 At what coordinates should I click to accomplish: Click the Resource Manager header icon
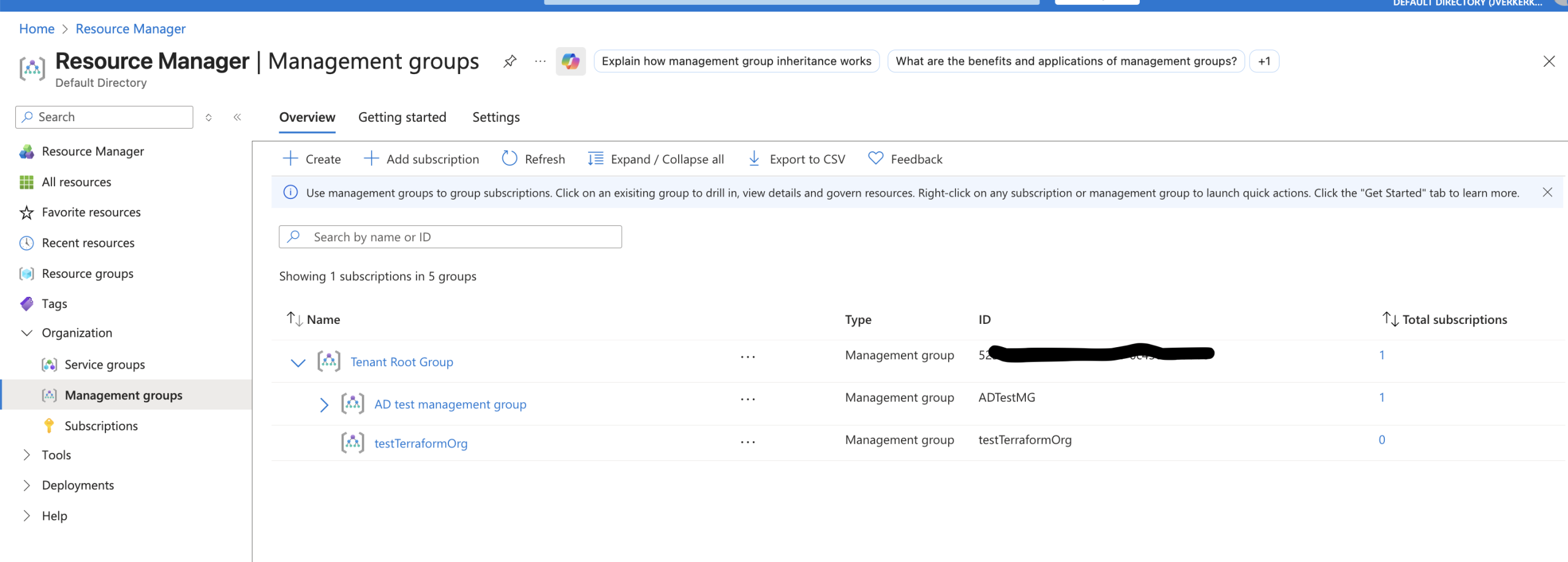click(x=32, y=68)
